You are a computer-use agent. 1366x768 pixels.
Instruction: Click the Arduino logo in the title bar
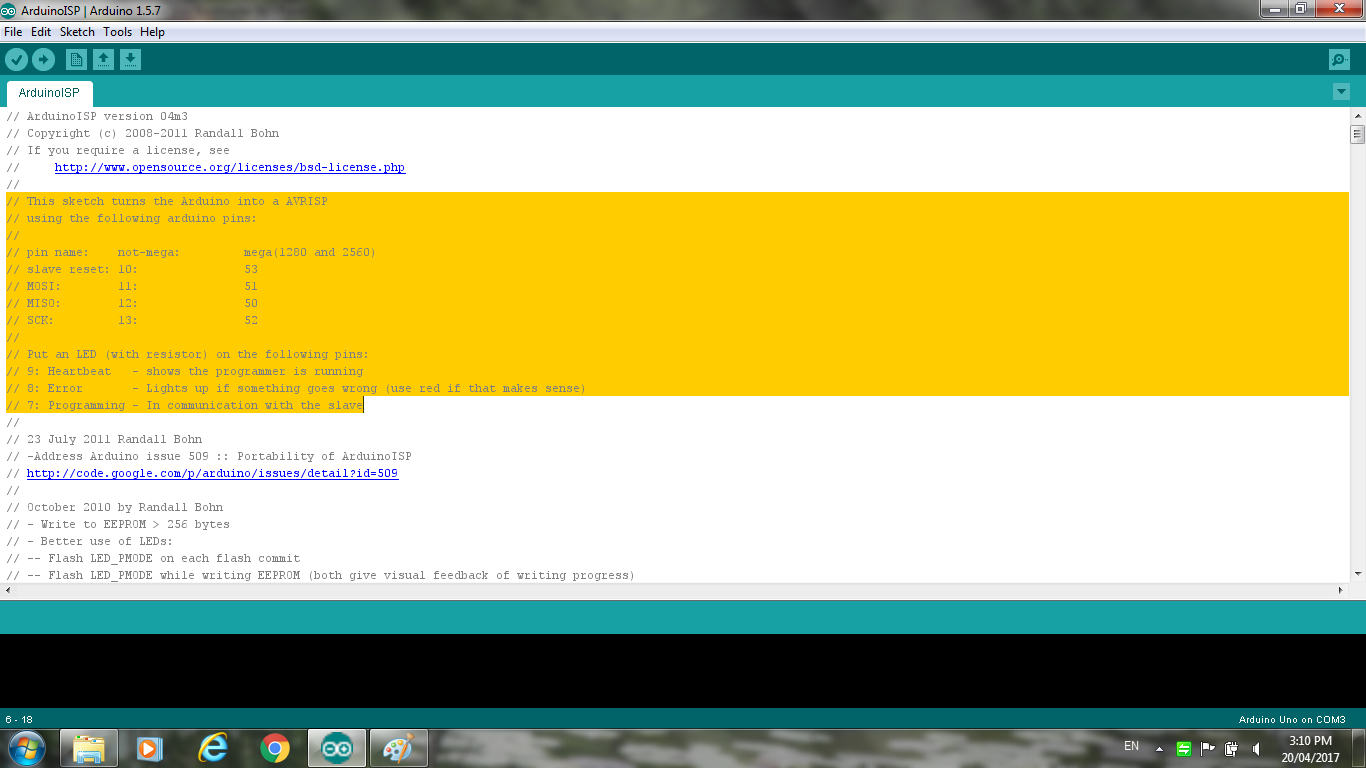(9, 9)
